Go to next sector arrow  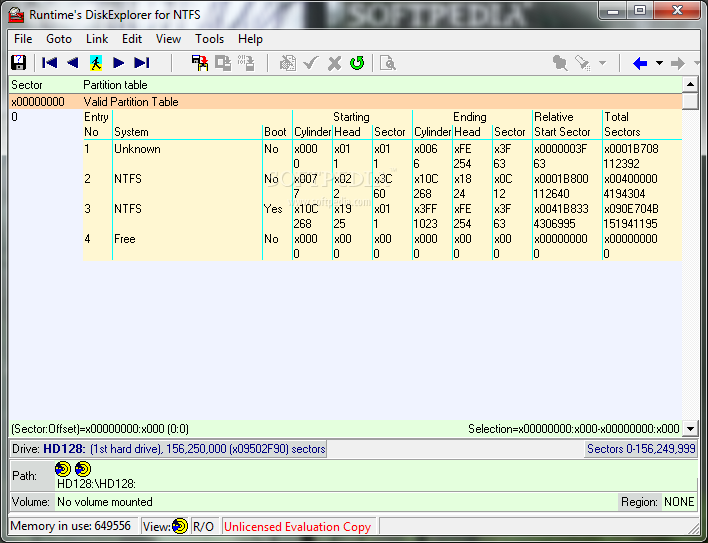pyautogui.click(x=118, y=63)
